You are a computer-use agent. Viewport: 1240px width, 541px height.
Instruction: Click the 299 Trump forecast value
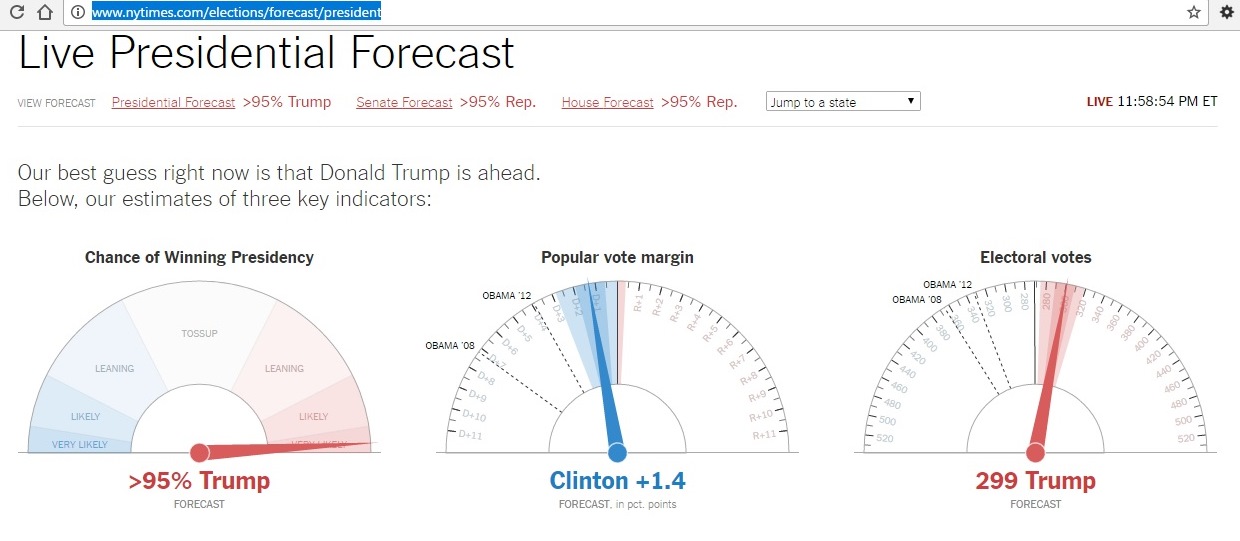tap(1035, 481)
